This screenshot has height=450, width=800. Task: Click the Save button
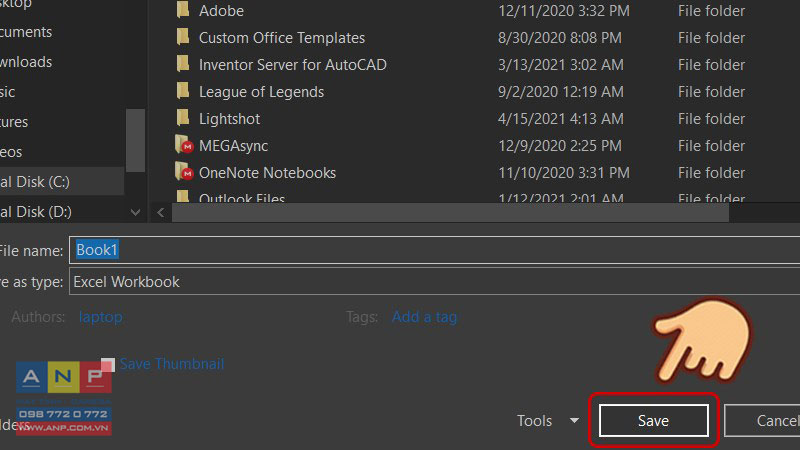[x=654, y=420]
